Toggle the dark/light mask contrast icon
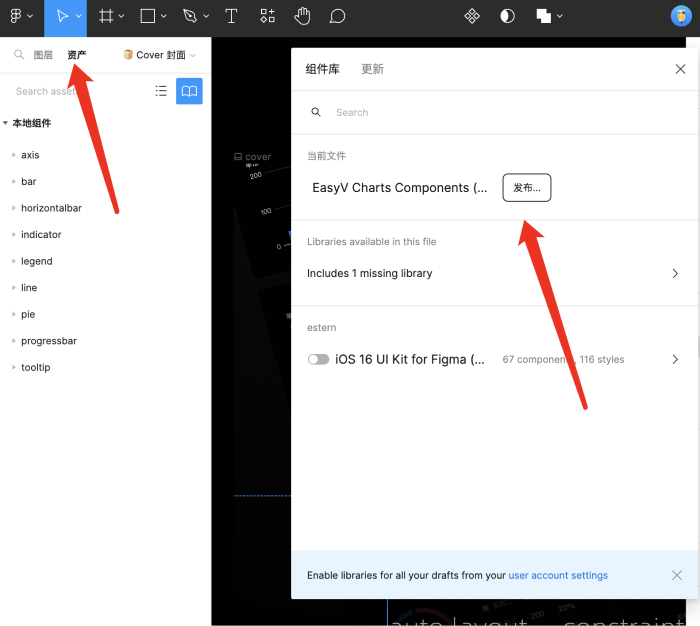 [508, 16]
